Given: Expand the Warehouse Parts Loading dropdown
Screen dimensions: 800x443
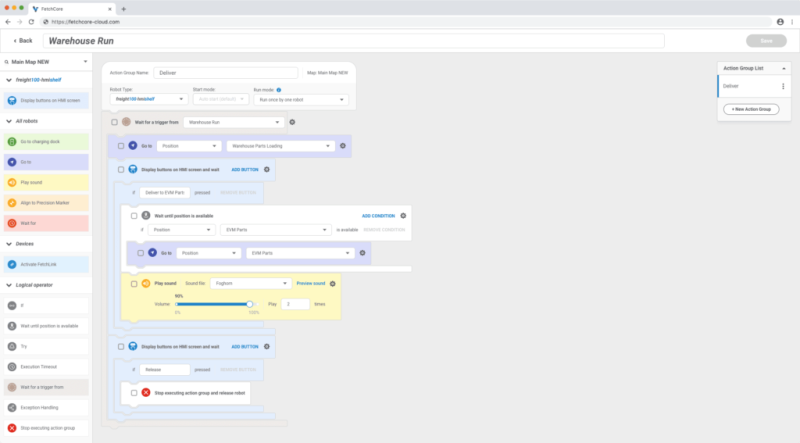Looking at the screenshot, I should click(x=280, y=146).
